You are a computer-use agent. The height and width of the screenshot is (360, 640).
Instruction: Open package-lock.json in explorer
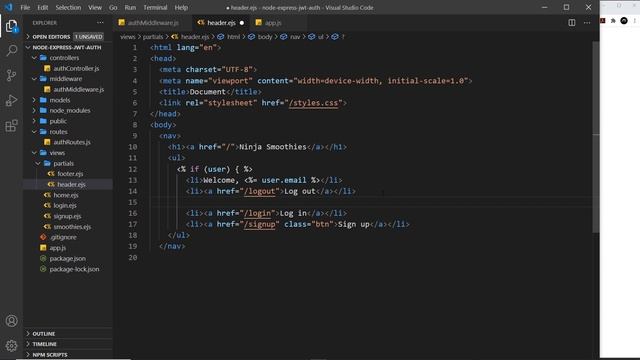(74, 269)
